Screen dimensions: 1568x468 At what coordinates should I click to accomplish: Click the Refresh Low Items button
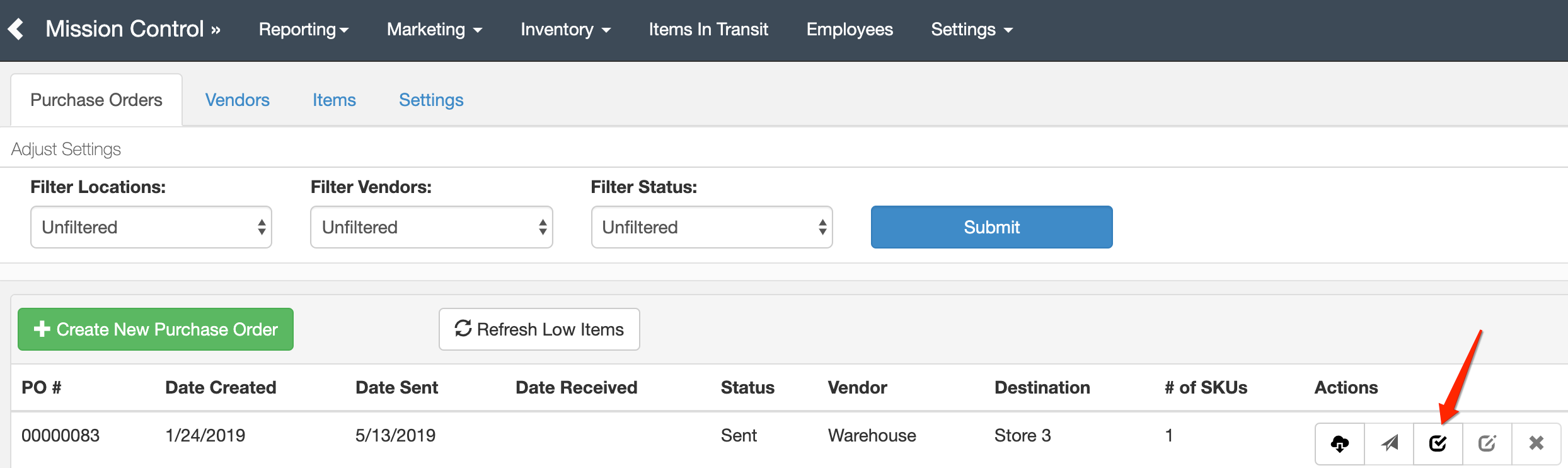tap(539, 329)
